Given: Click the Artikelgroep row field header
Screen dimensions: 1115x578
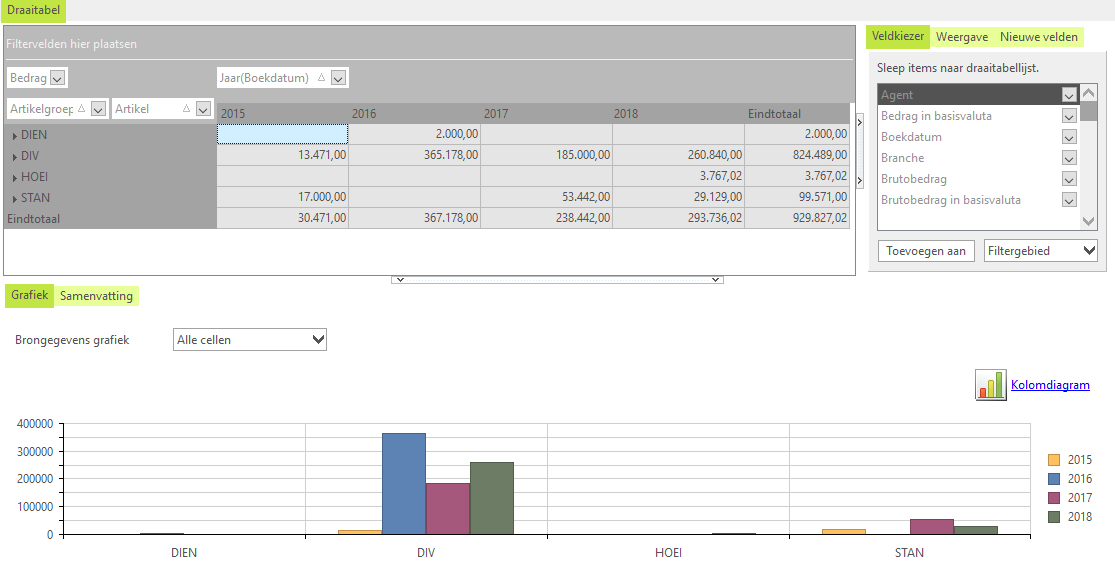Looking at the screenshot, I should point(58,108).
